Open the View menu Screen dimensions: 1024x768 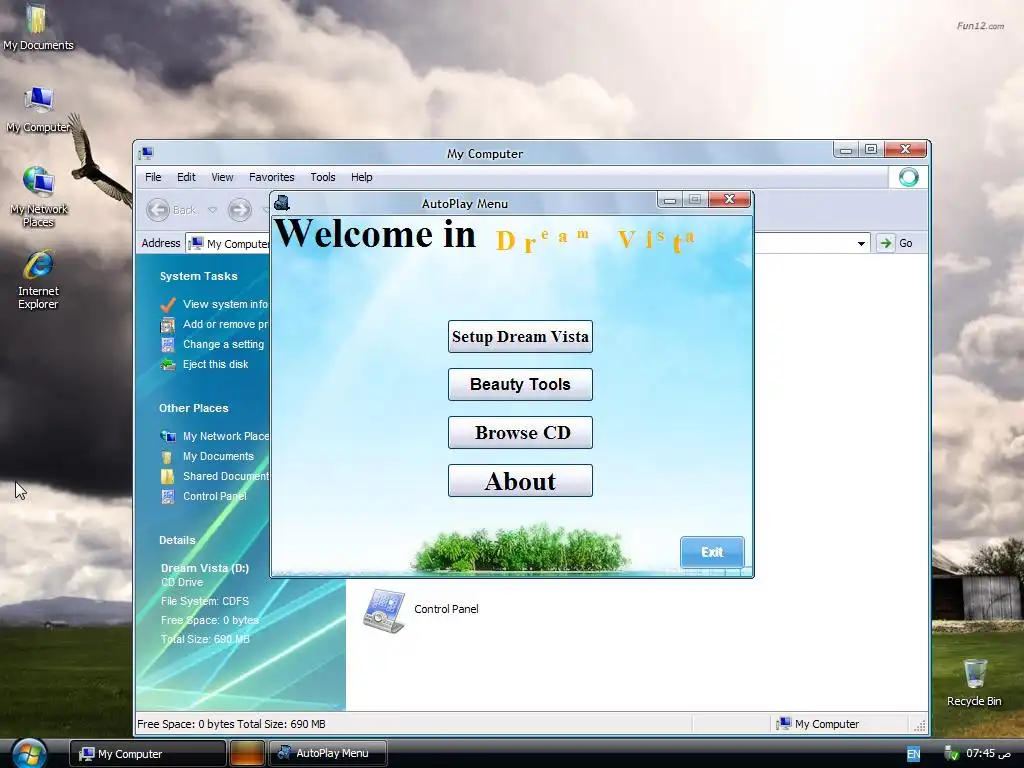[222, 177]
